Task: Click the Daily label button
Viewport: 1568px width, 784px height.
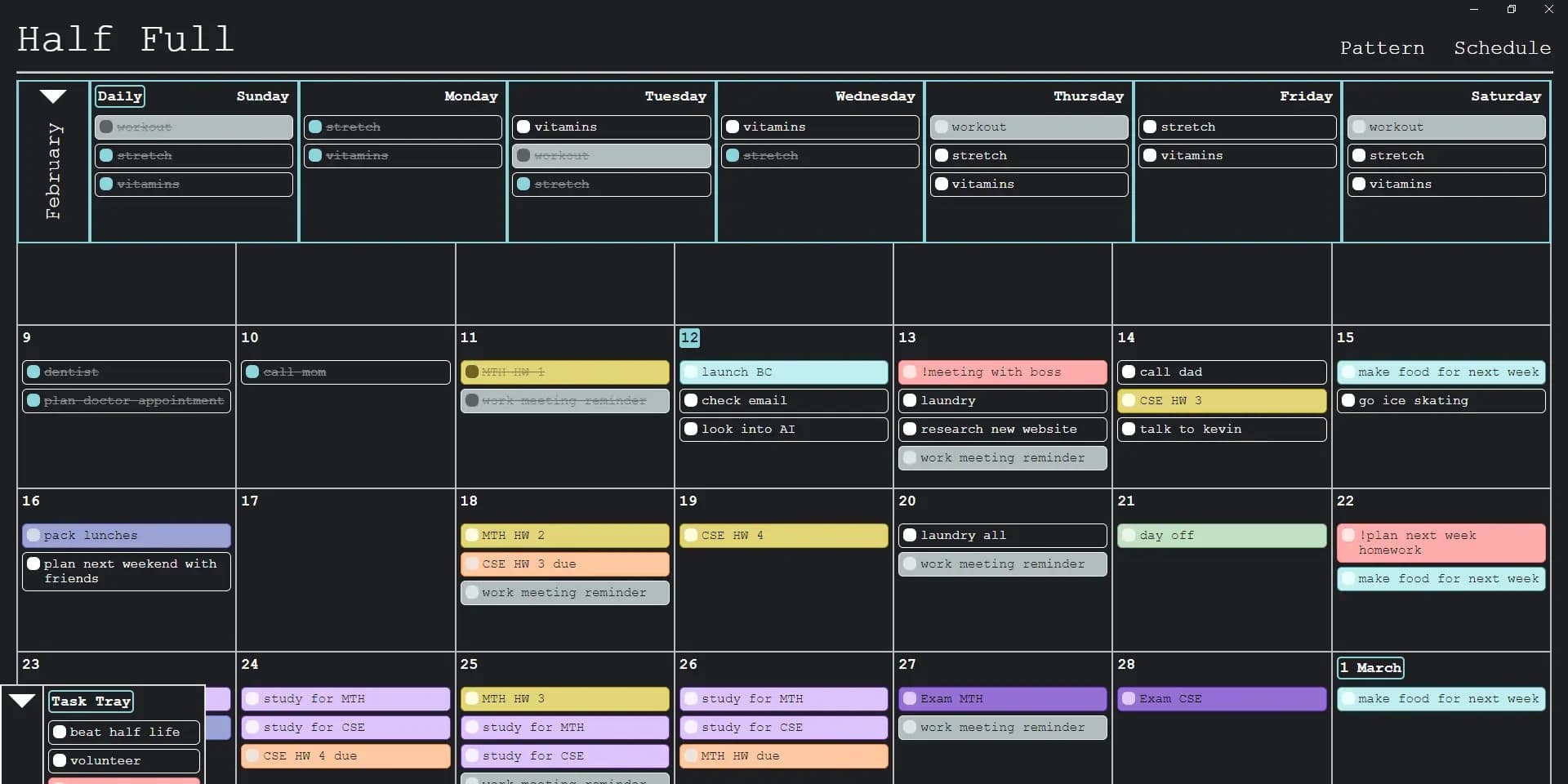Action: tap(120, 96)
